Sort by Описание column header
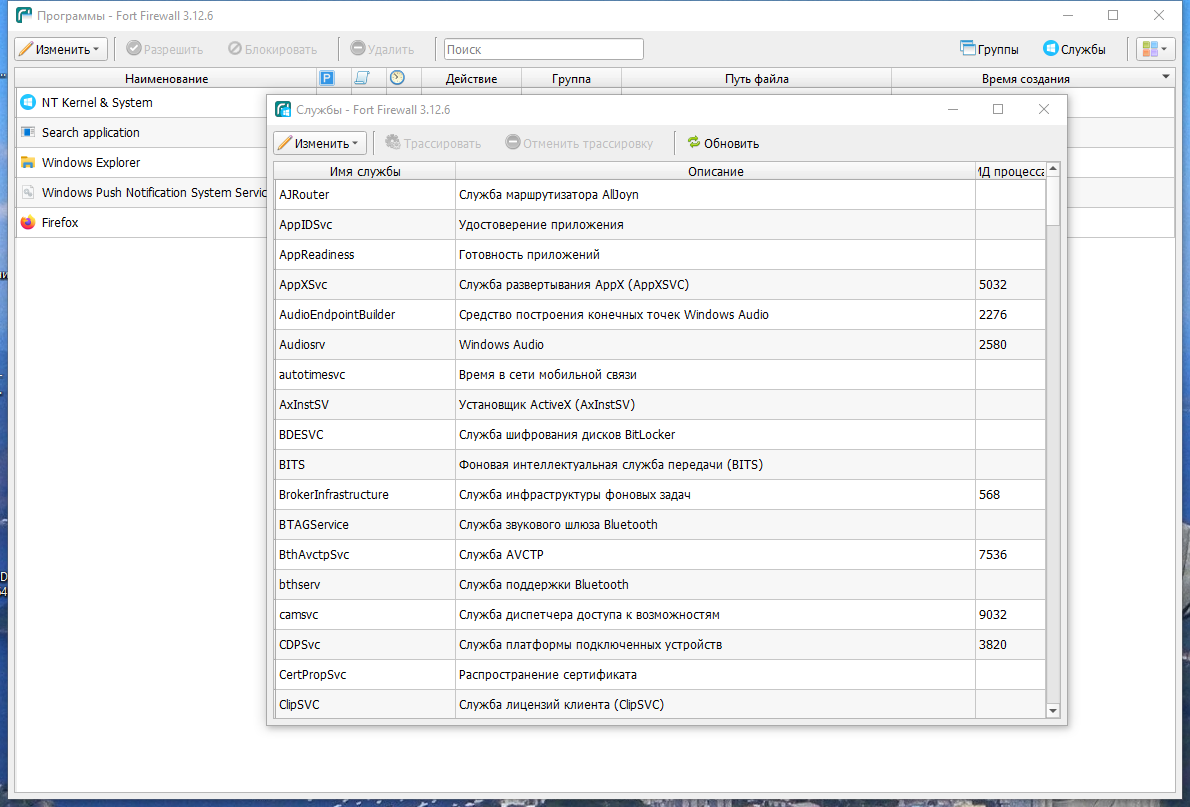This screenshot has width=1190, height=807. (715, 171)
